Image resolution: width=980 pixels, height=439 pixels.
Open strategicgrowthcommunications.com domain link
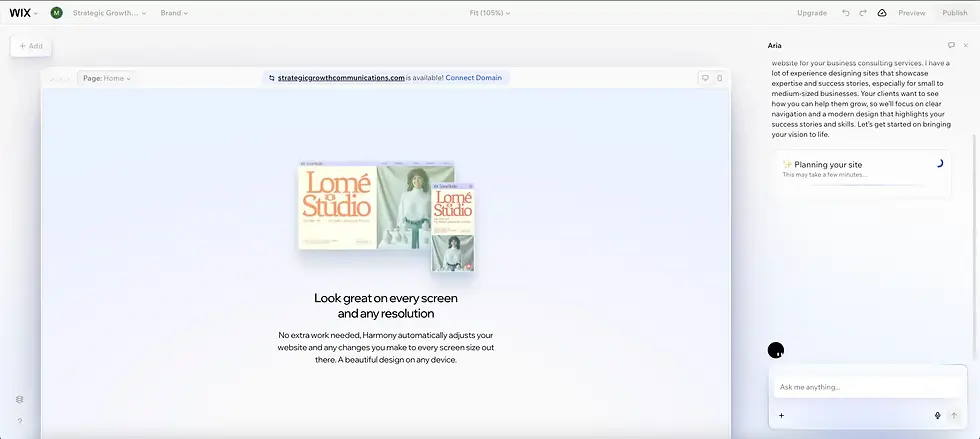pos(341,78)
